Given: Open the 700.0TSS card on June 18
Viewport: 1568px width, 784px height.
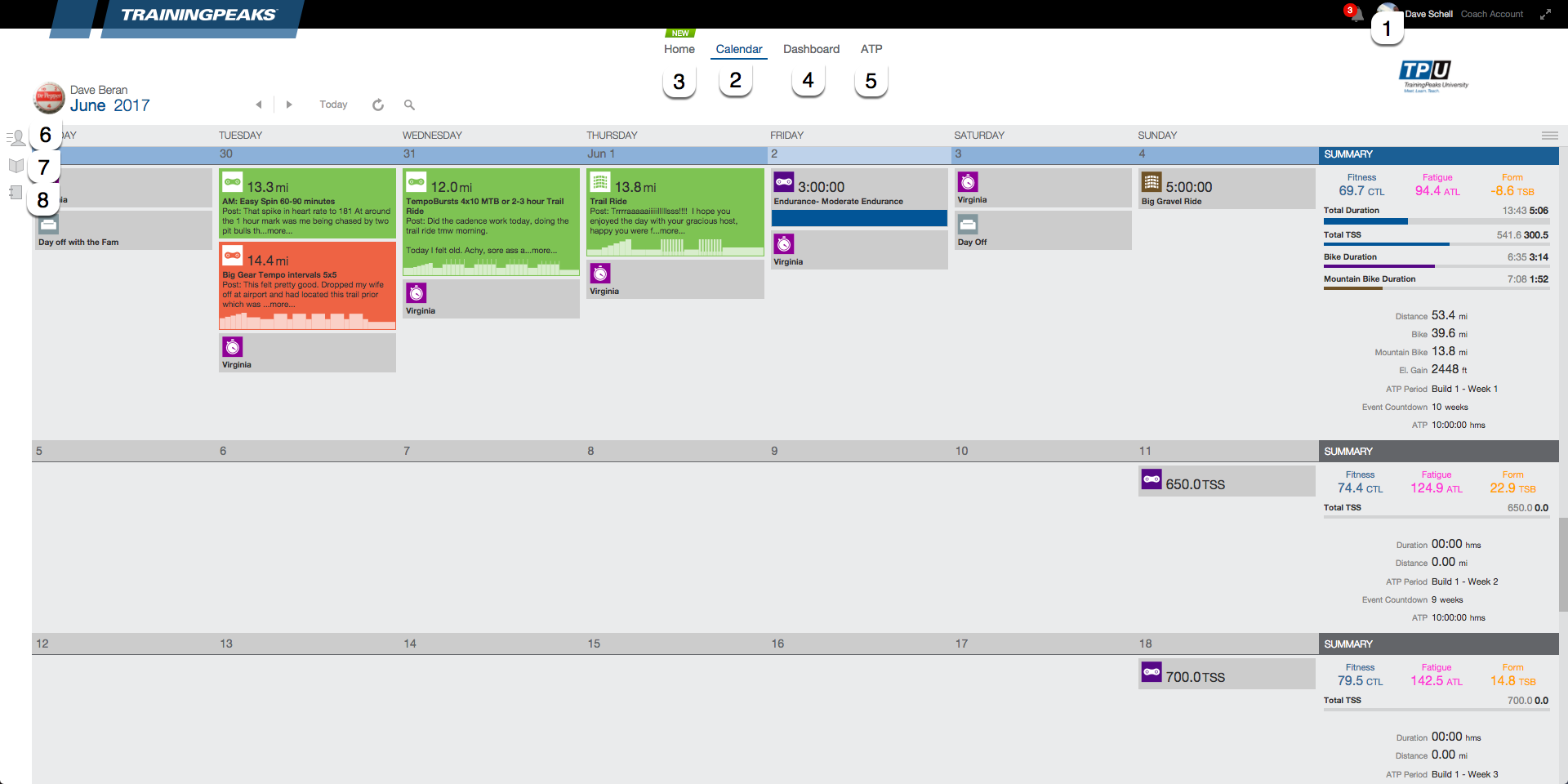Looking at the screenshot, I should point(1227,674).
